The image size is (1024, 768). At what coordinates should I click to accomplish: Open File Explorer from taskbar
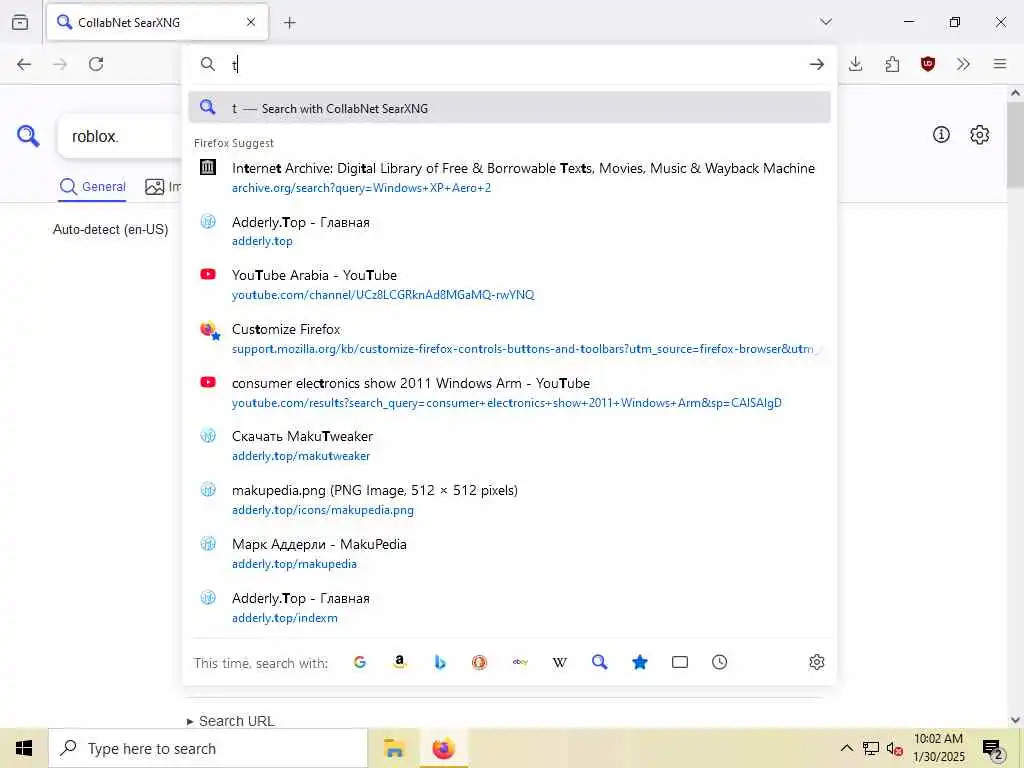coord(394,748)
